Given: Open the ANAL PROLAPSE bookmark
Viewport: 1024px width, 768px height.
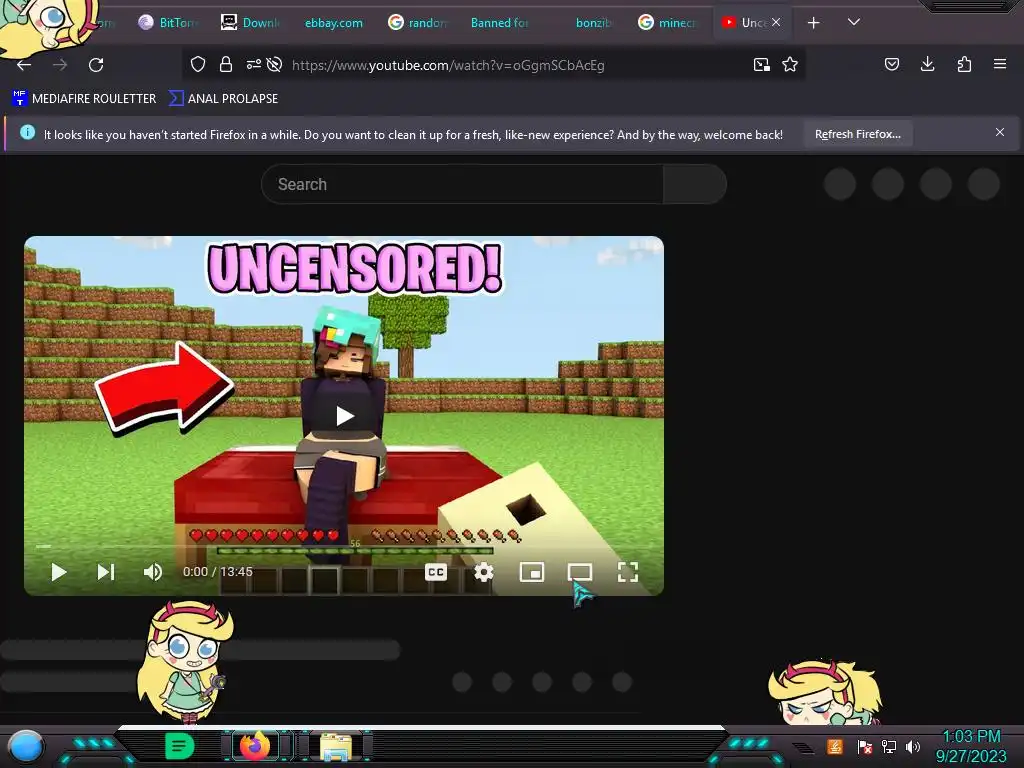Looking at the screenshot, I should click(223, 99).
